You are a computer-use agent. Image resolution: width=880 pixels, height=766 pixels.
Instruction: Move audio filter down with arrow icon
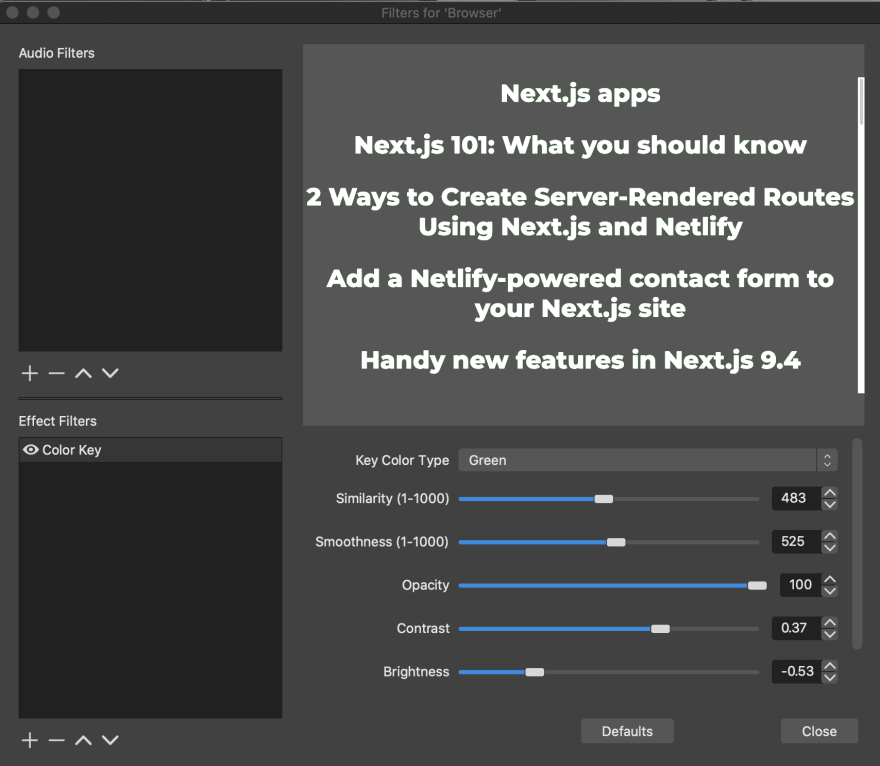tap(110, 373)
